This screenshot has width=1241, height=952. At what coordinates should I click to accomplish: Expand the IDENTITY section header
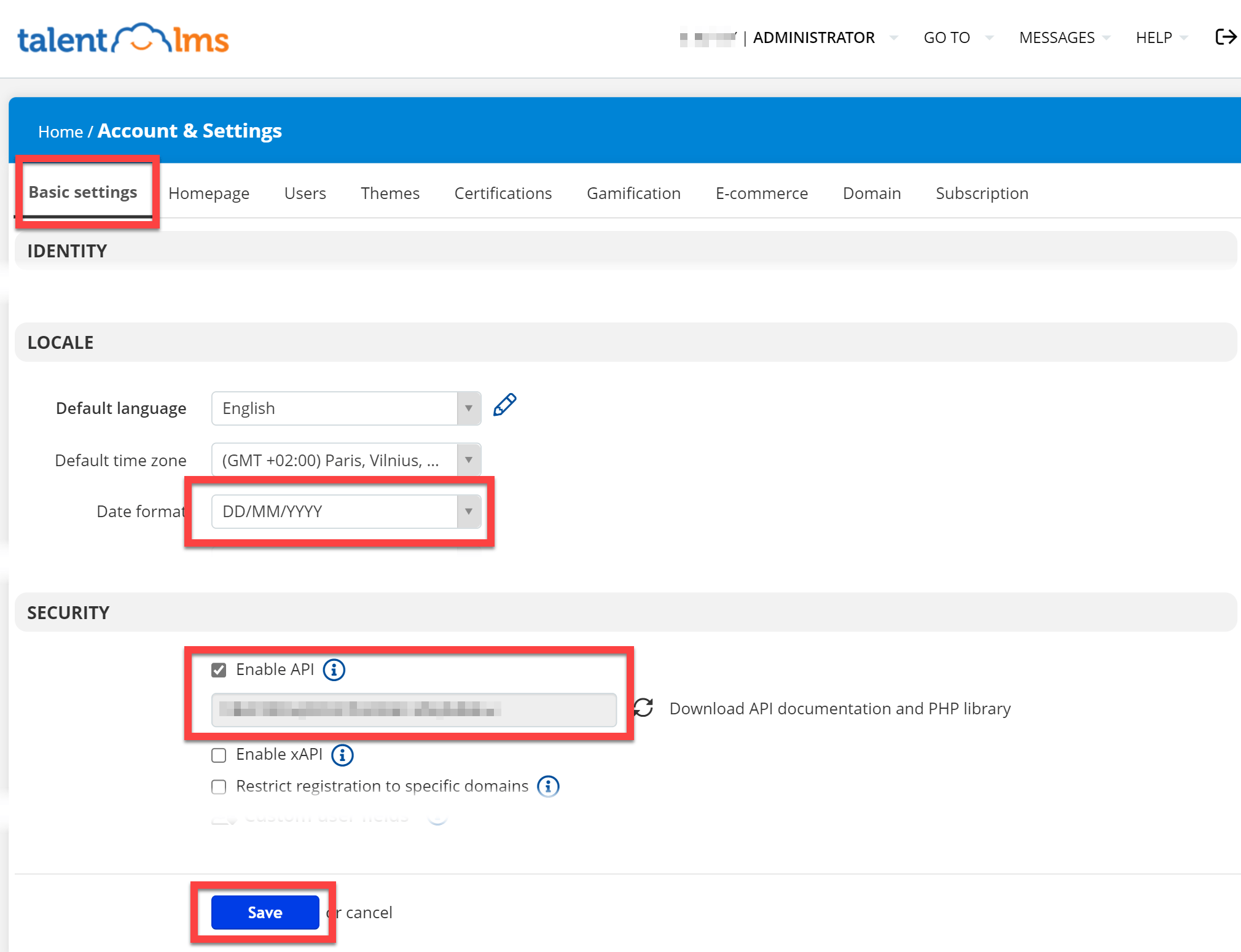pos(625,251)
